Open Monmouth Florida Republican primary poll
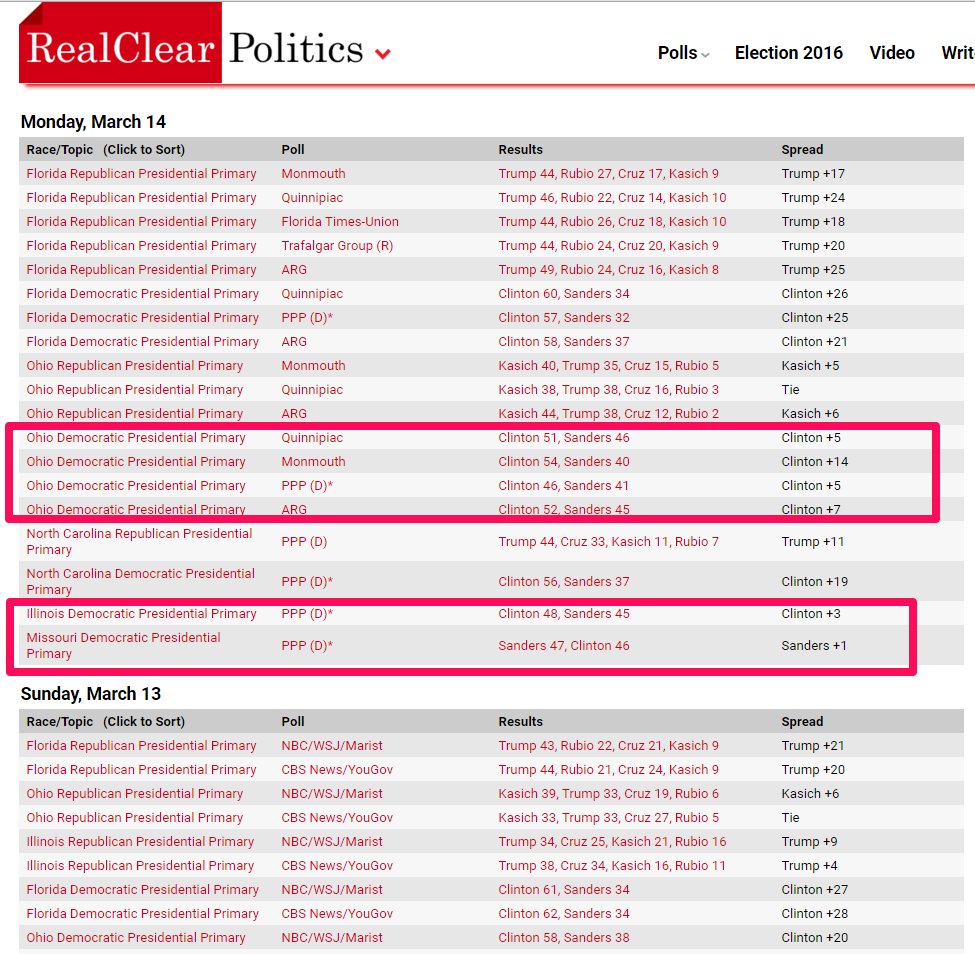 pyautogui.click(x=313, y=174)
